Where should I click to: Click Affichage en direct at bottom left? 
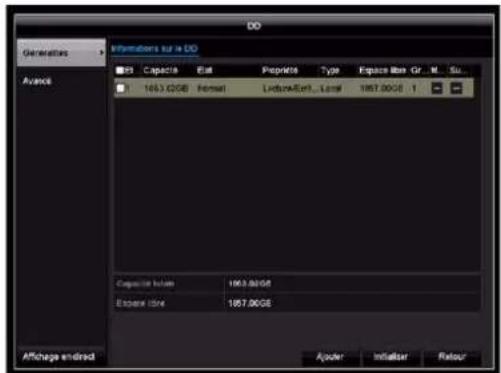tap(59, 357)
